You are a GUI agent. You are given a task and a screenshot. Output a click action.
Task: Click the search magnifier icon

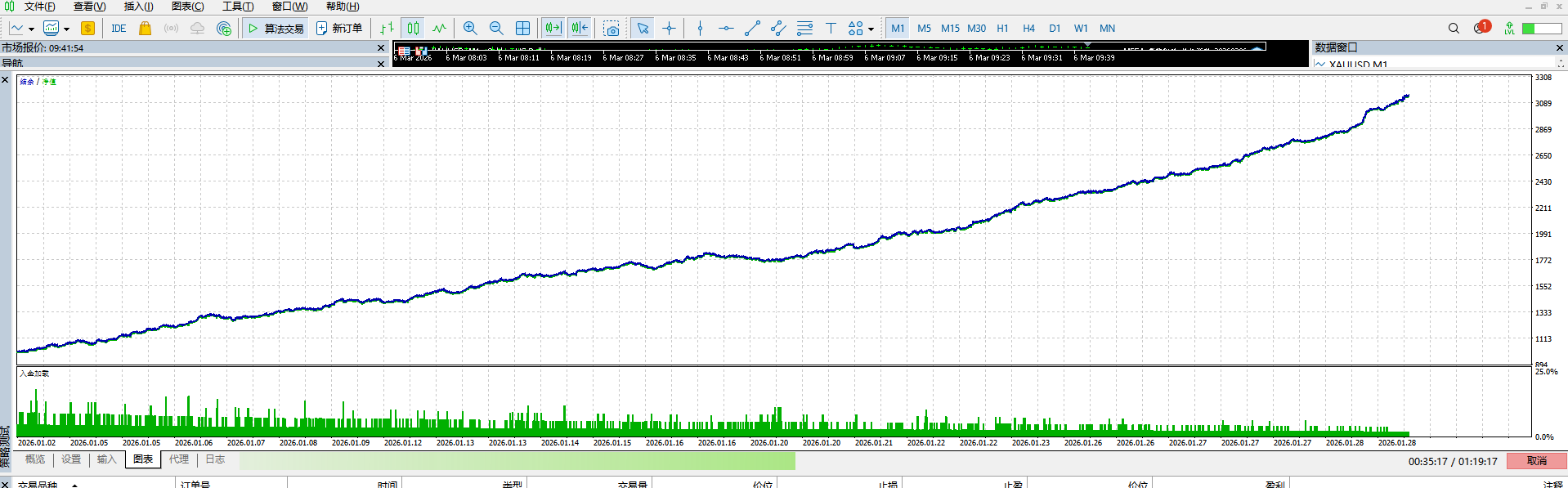tap(1454, 29)
